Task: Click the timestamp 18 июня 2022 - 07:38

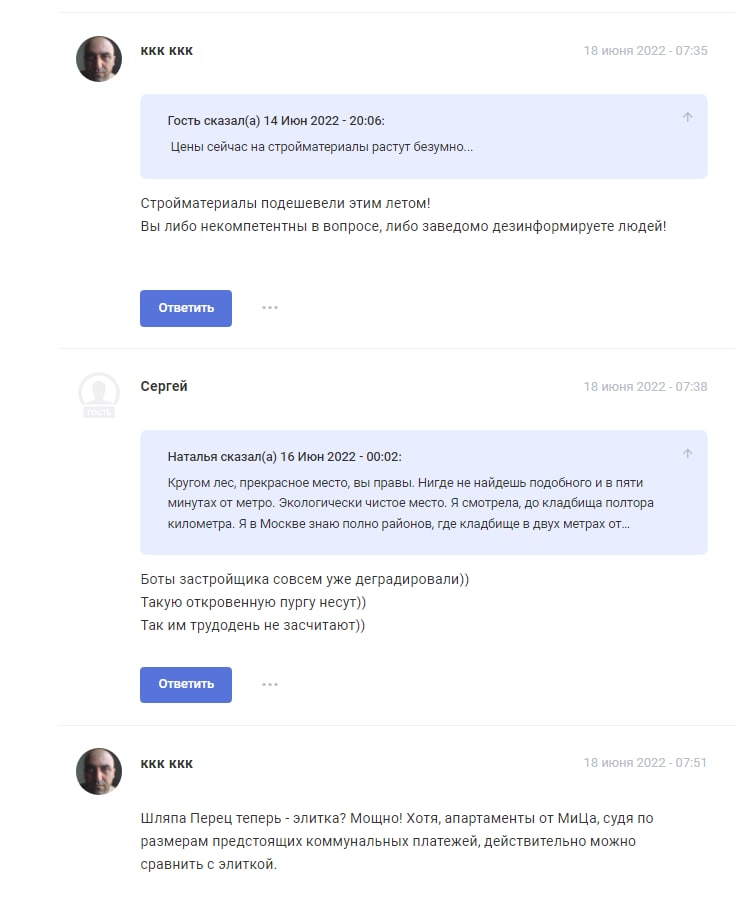Action: pyautogui.click(x=645, y=386)
